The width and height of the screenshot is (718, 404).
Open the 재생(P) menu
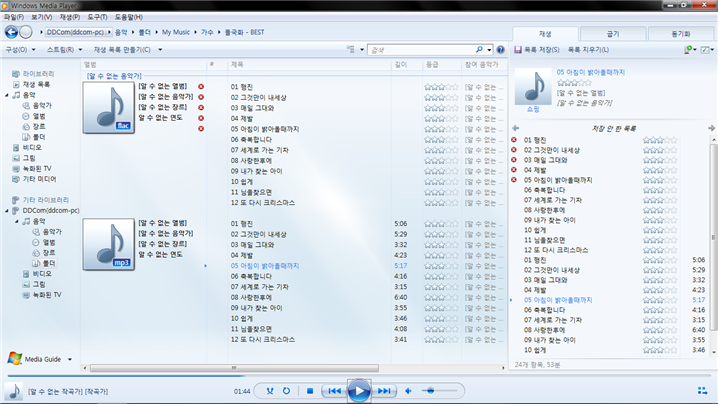tap(70, 17)
